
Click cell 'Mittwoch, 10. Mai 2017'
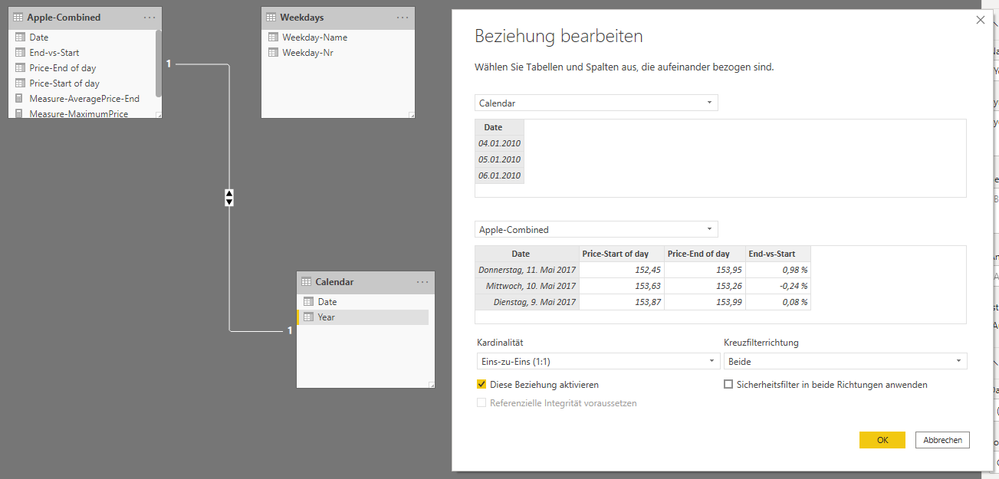tap(528, 285)
